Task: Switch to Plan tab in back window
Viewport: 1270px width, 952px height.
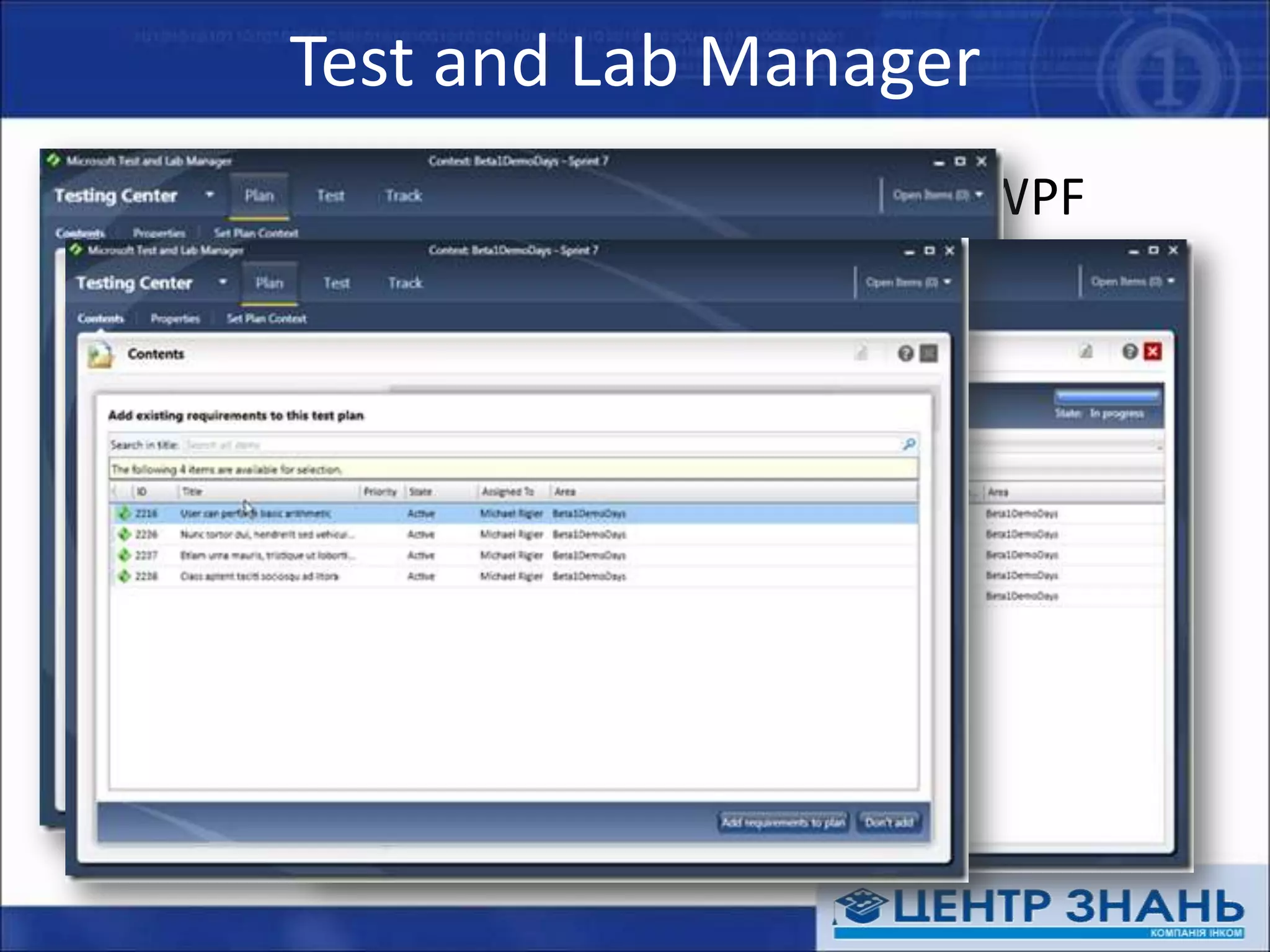Action: click(259, 196)
